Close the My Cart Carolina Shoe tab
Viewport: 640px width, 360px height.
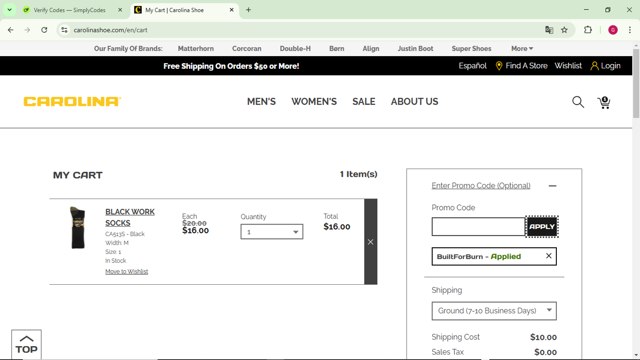(x=231, y=10)
